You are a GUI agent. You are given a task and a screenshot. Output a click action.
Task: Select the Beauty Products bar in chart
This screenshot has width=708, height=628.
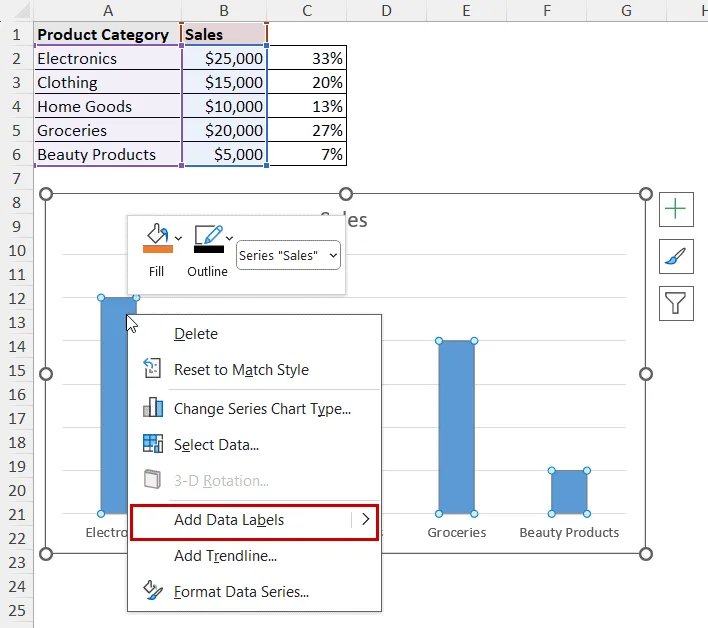pos(569,492)
